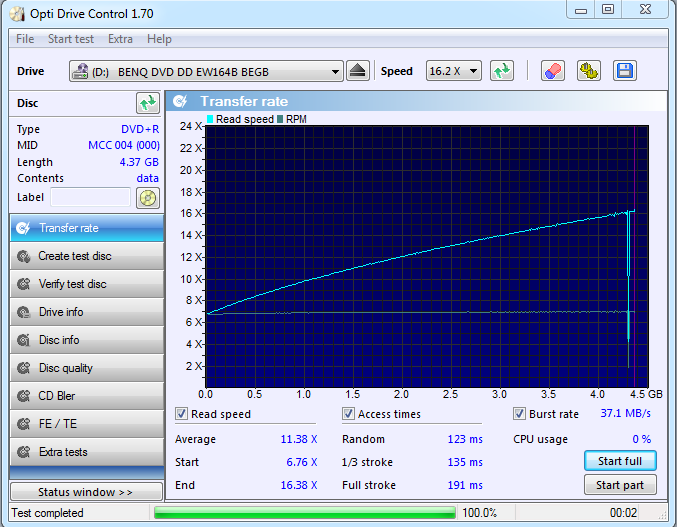Go to the Drive info section

87,312
